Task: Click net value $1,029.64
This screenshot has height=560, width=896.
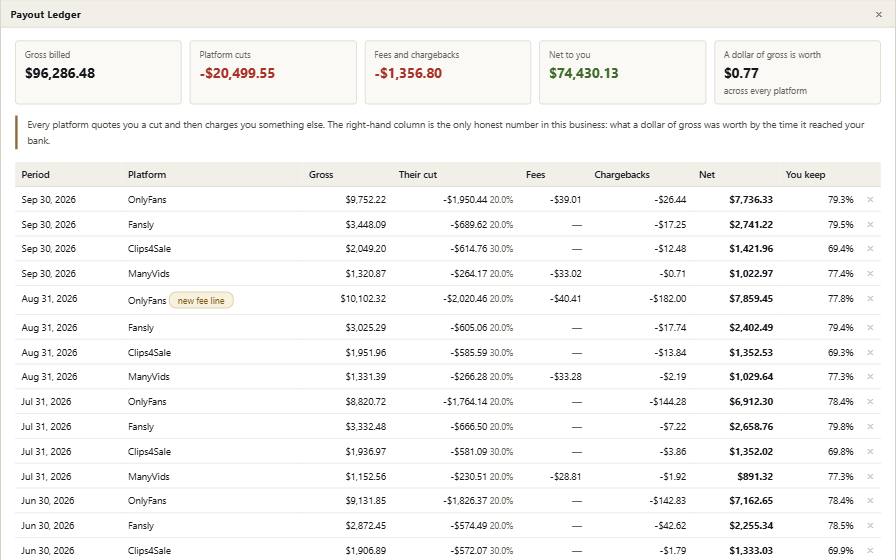Action: pos(751,377)
